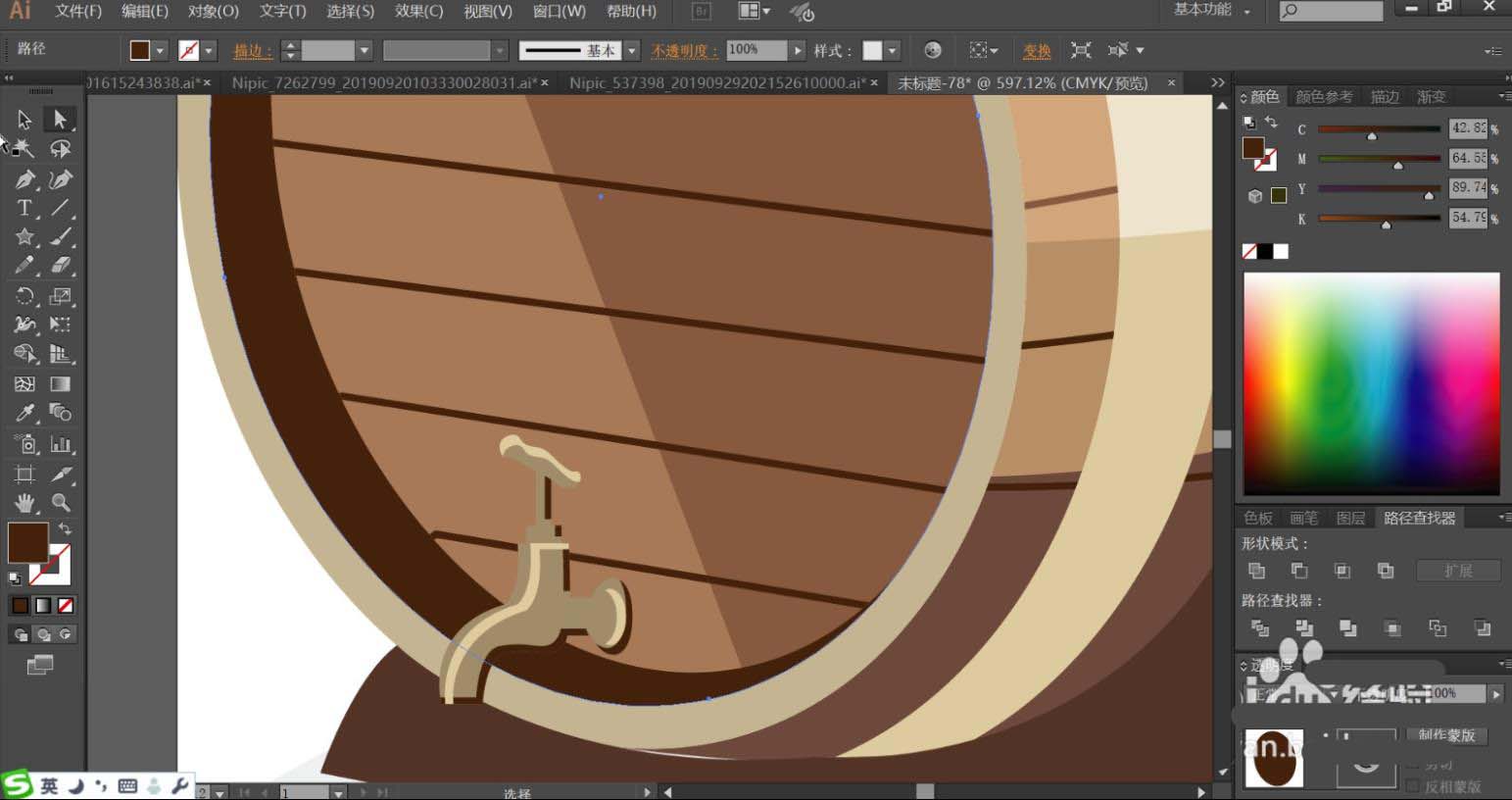The image size is (1512, 800).
Task: Select the Hand tool
Action: [24, 503]
